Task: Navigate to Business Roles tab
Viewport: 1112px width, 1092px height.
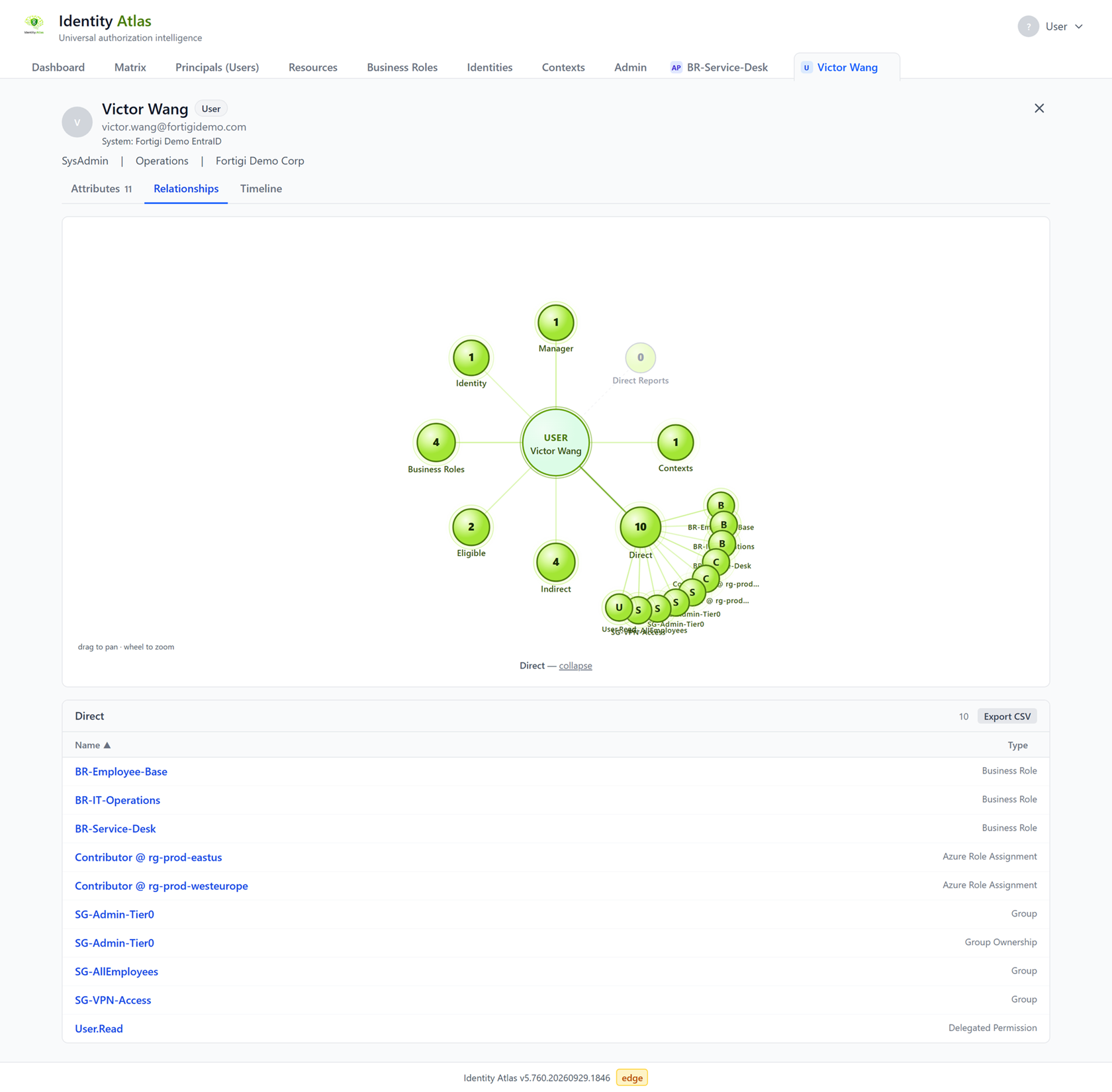Action: click(x=402, y=67)
